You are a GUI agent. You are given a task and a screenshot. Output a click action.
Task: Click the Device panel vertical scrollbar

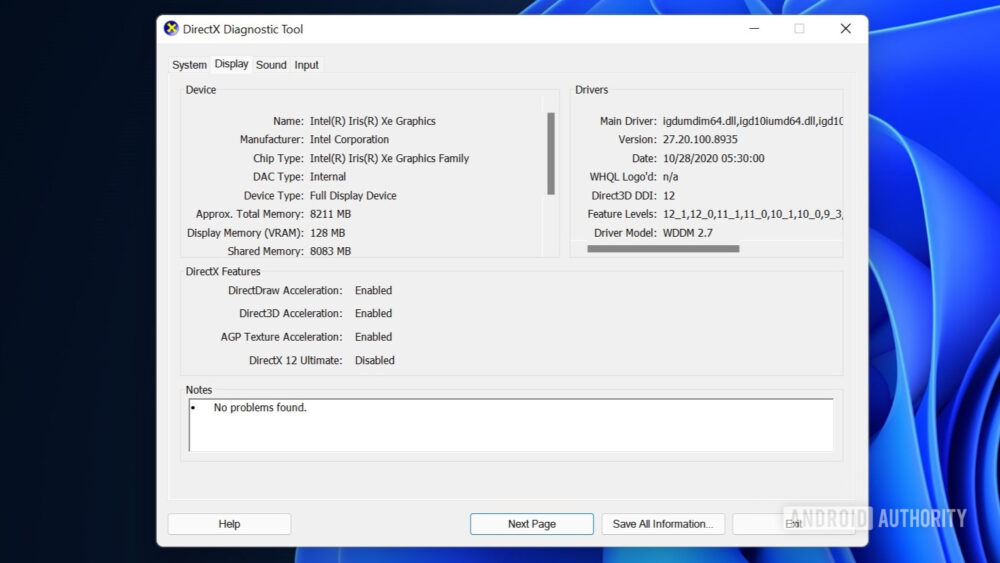coord(551,153)
